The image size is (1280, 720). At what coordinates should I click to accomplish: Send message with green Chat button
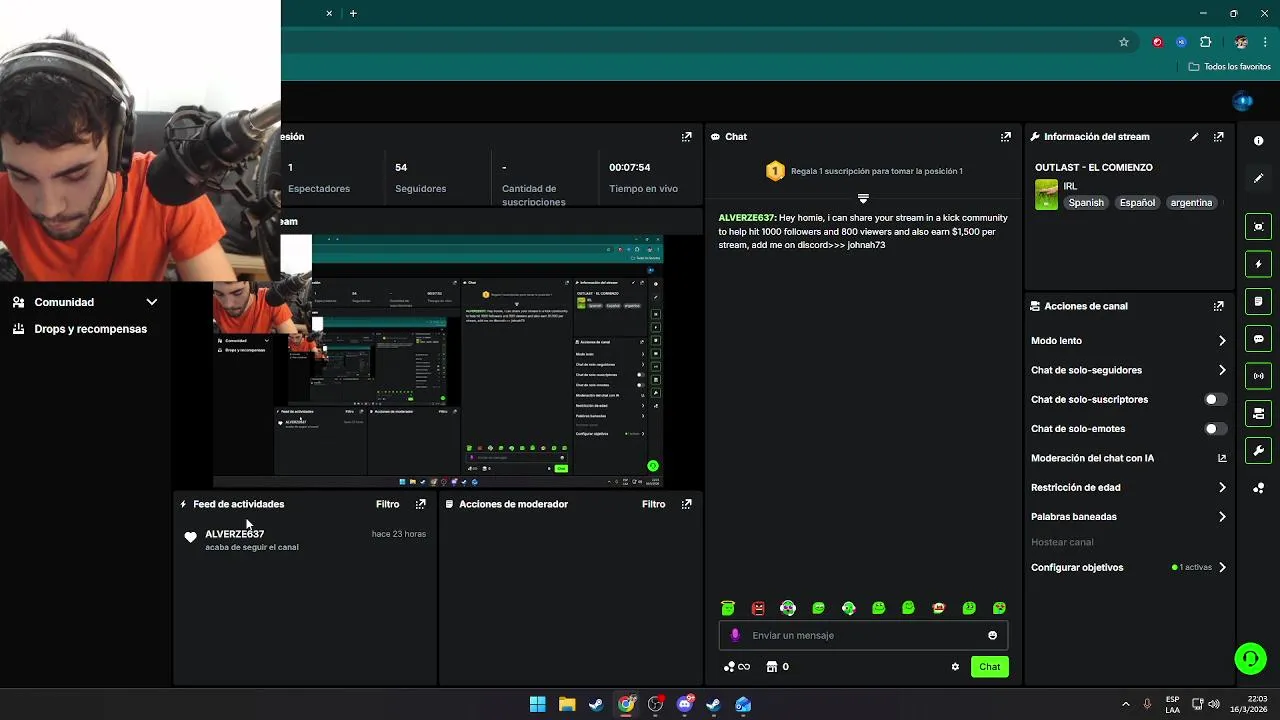989,667
